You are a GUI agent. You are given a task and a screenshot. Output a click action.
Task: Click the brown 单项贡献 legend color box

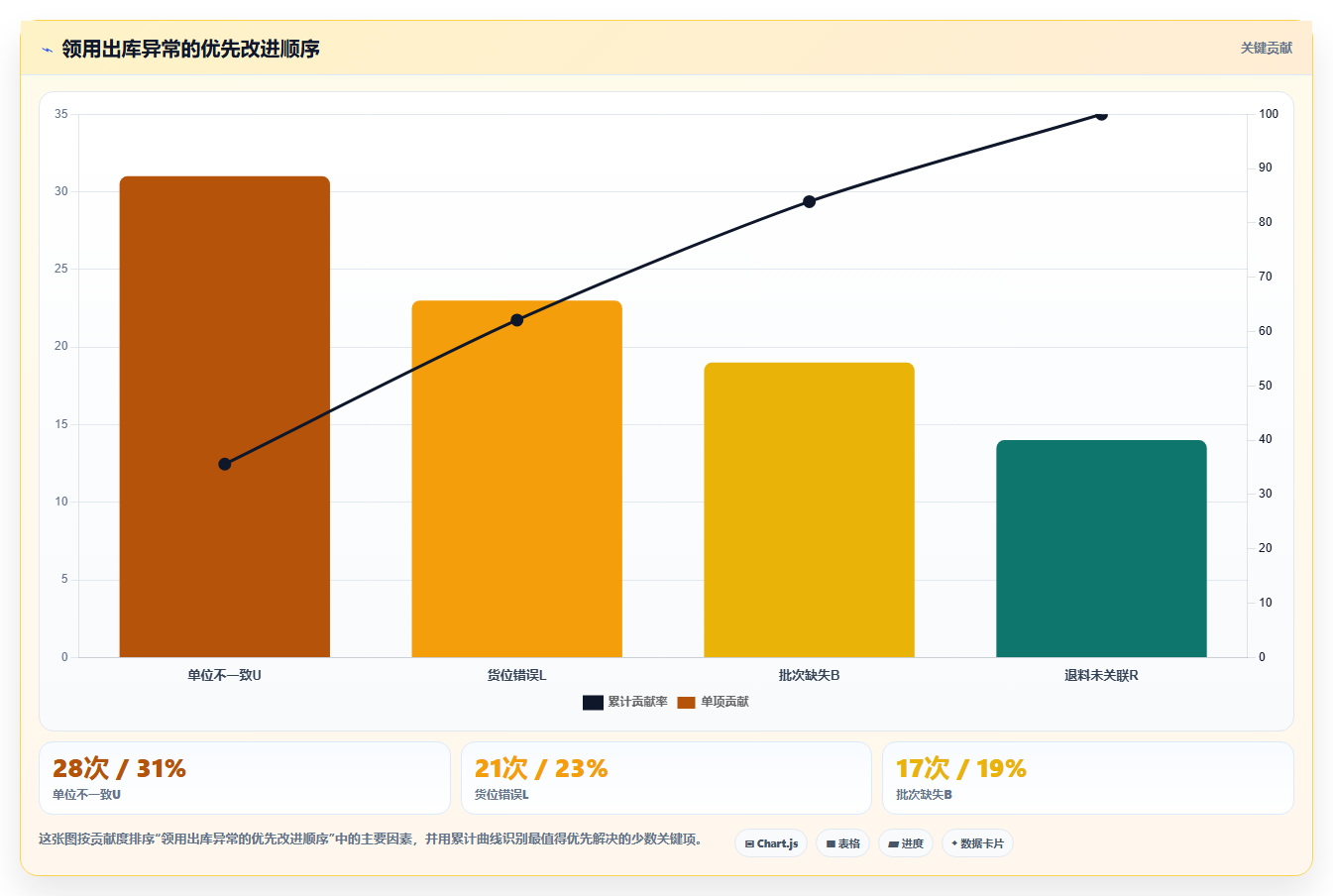point(686,703)
